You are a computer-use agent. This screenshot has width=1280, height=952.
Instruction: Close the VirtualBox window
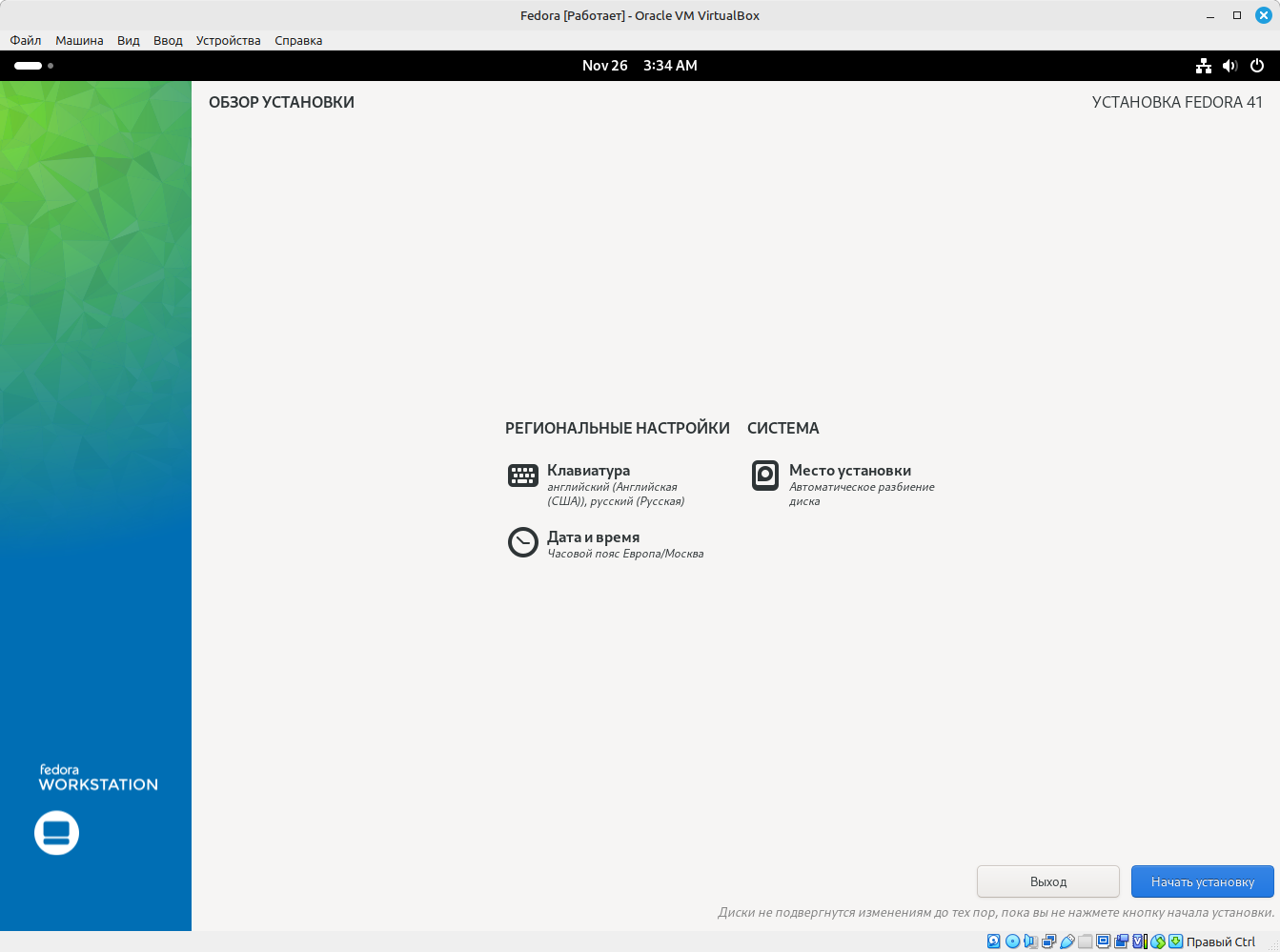click(1264, 15)
